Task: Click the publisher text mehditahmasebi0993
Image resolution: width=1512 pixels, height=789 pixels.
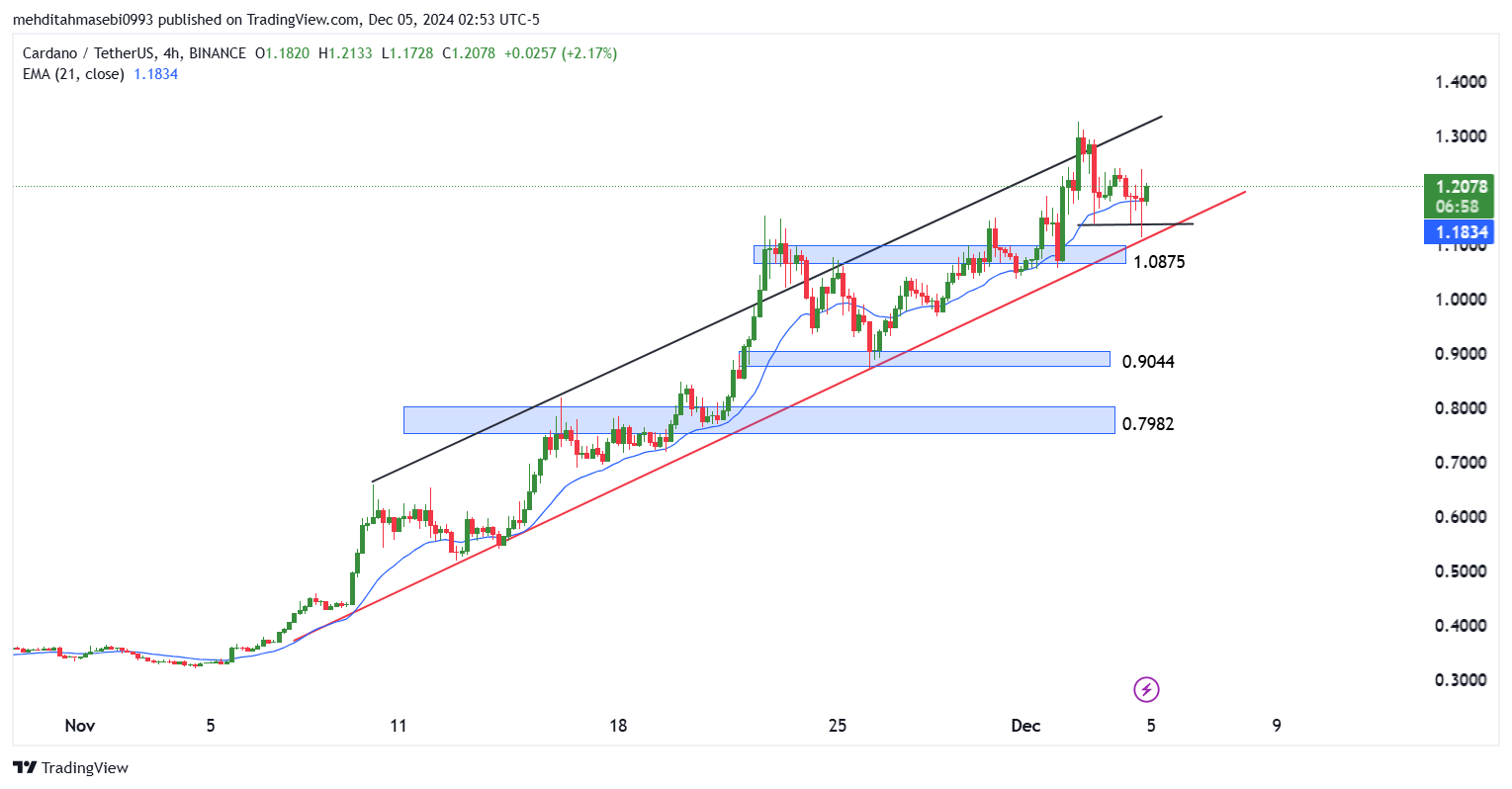Action: coord(85,20)
